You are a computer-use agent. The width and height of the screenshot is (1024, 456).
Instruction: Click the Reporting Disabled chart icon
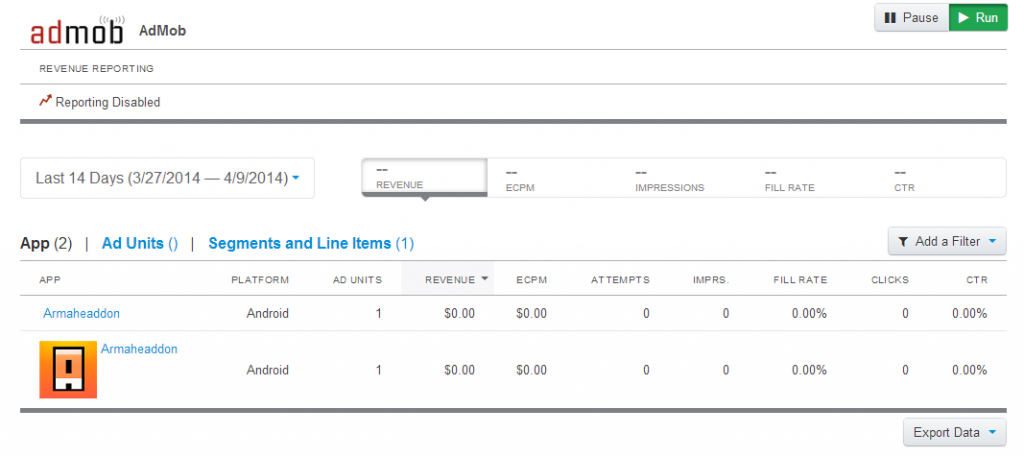(x=45, y=101)
